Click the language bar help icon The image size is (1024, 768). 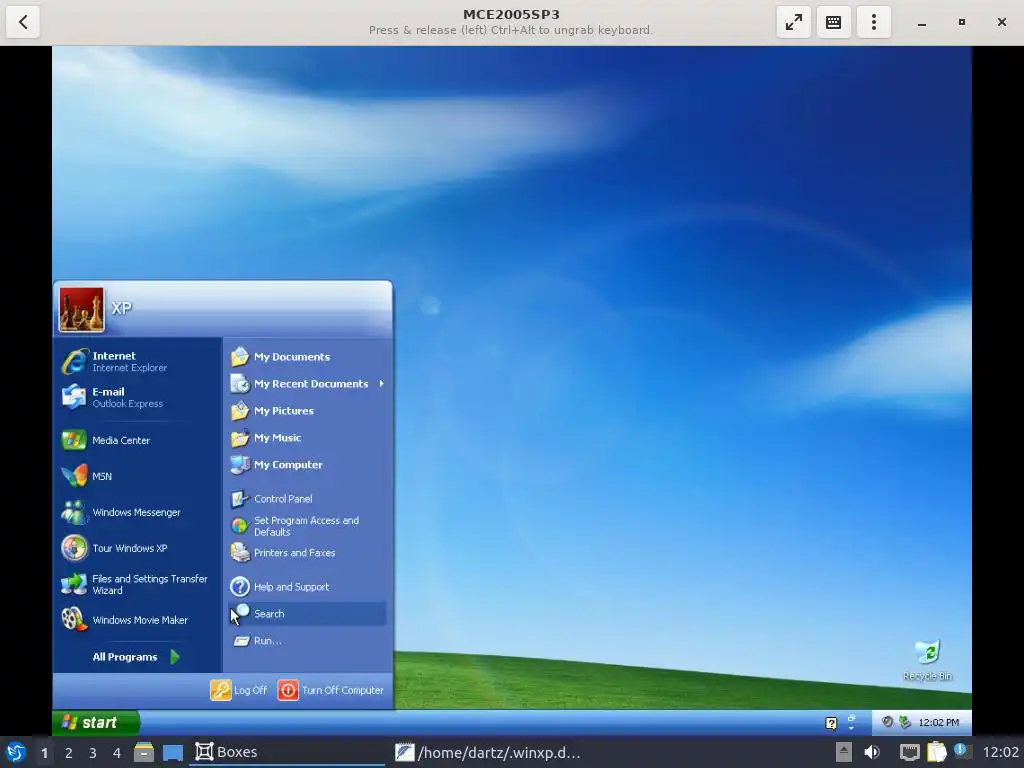pos(831,723)
